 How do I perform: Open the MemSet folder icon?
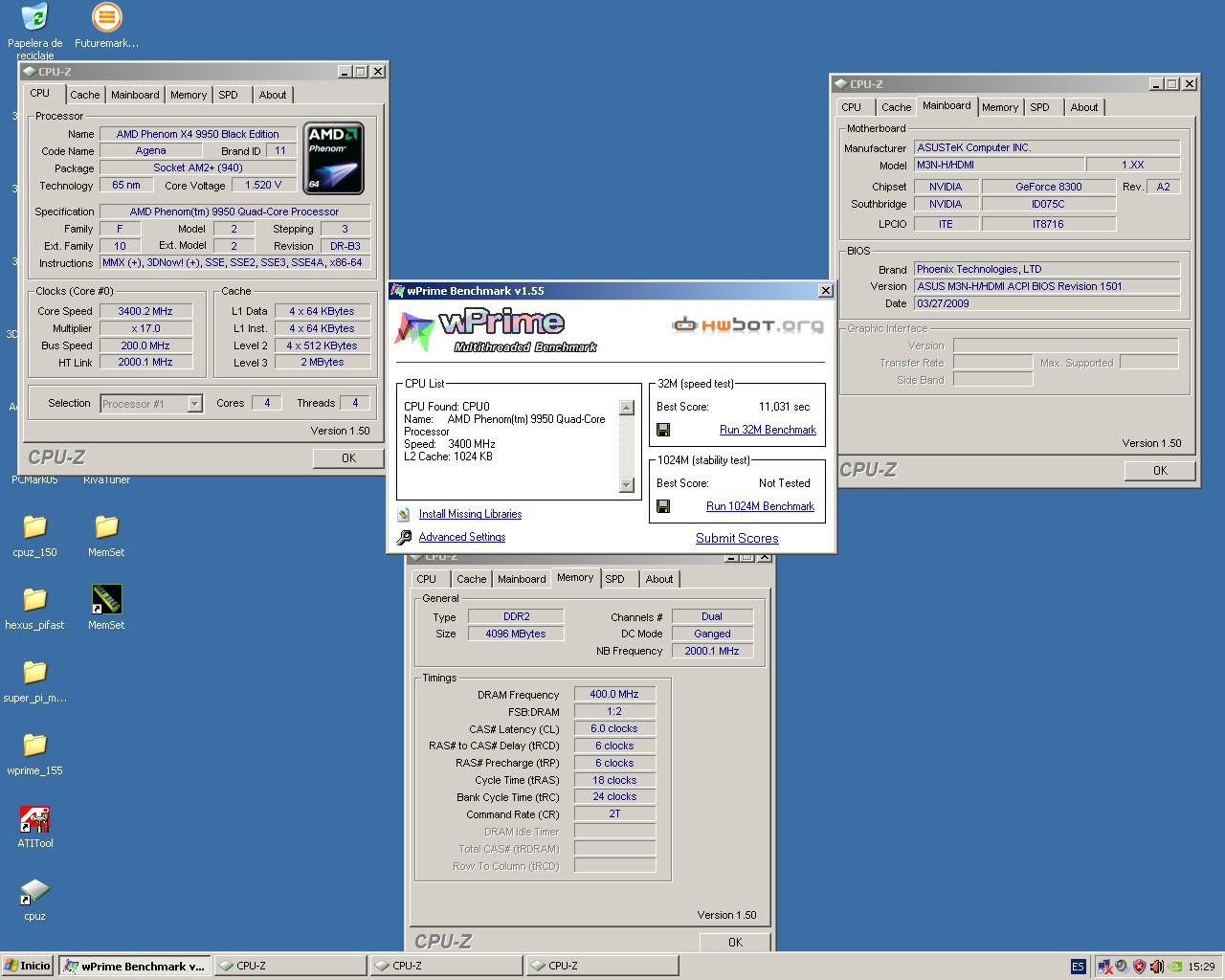pos(106,526)
